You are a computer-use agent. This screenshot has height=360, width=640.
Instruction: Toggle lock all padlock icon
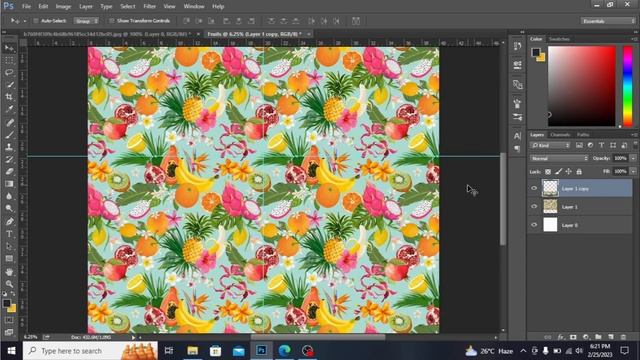click(x=579, y=172)
